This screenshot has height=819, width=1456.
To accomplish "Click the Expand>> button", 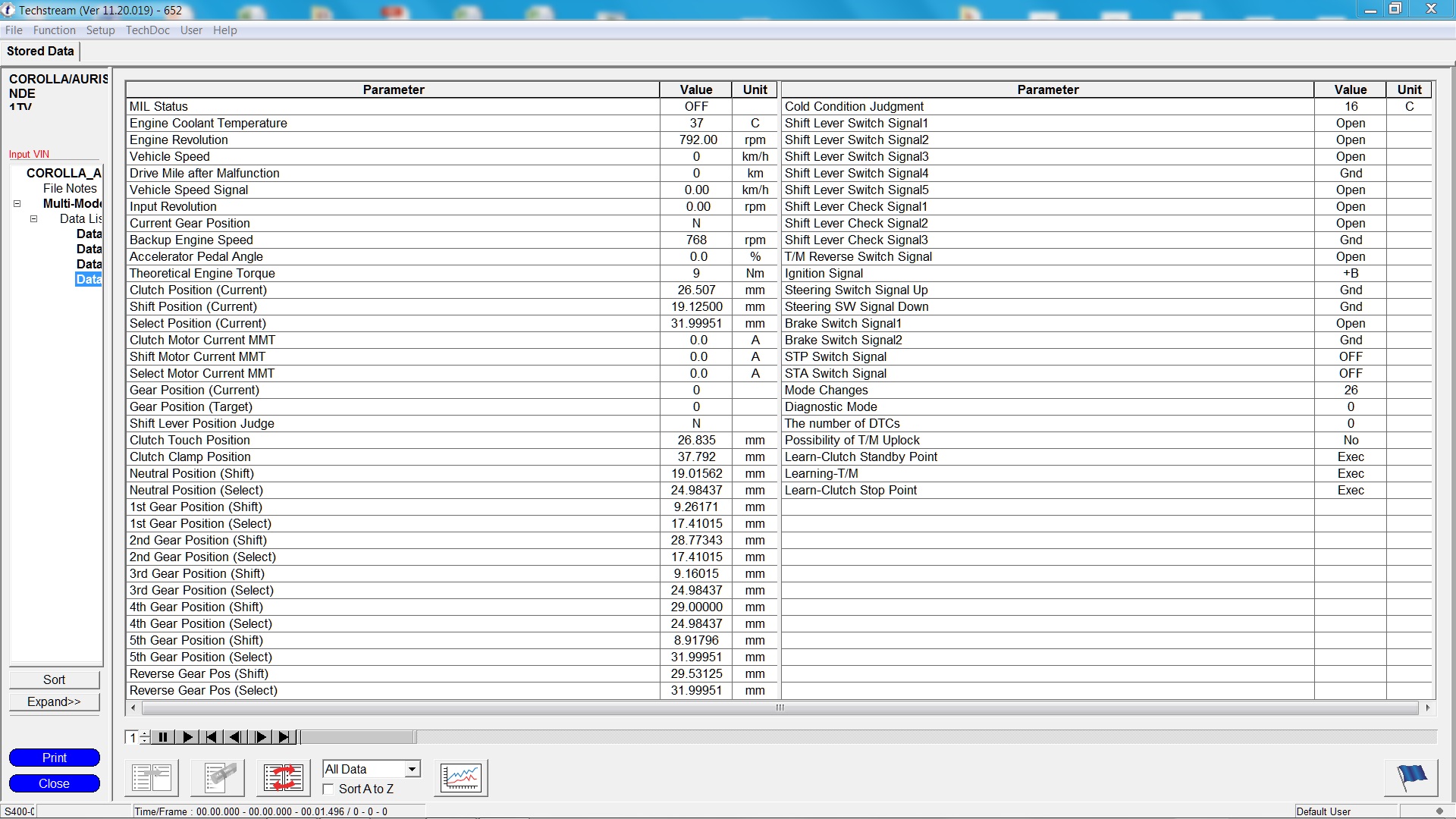I will pos(54,701).
